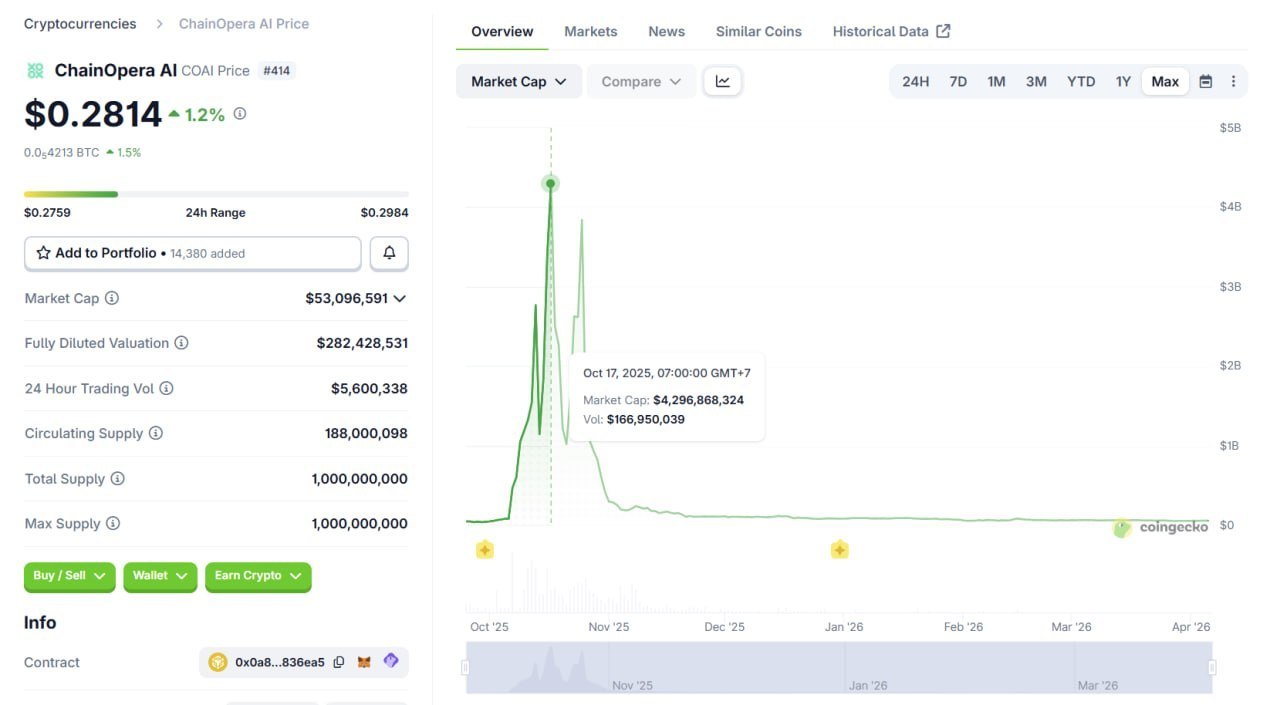Switch to the Markets tab
Image resolution: width=1280 pixels, height=705 pixels.
[x=590, y=31]
